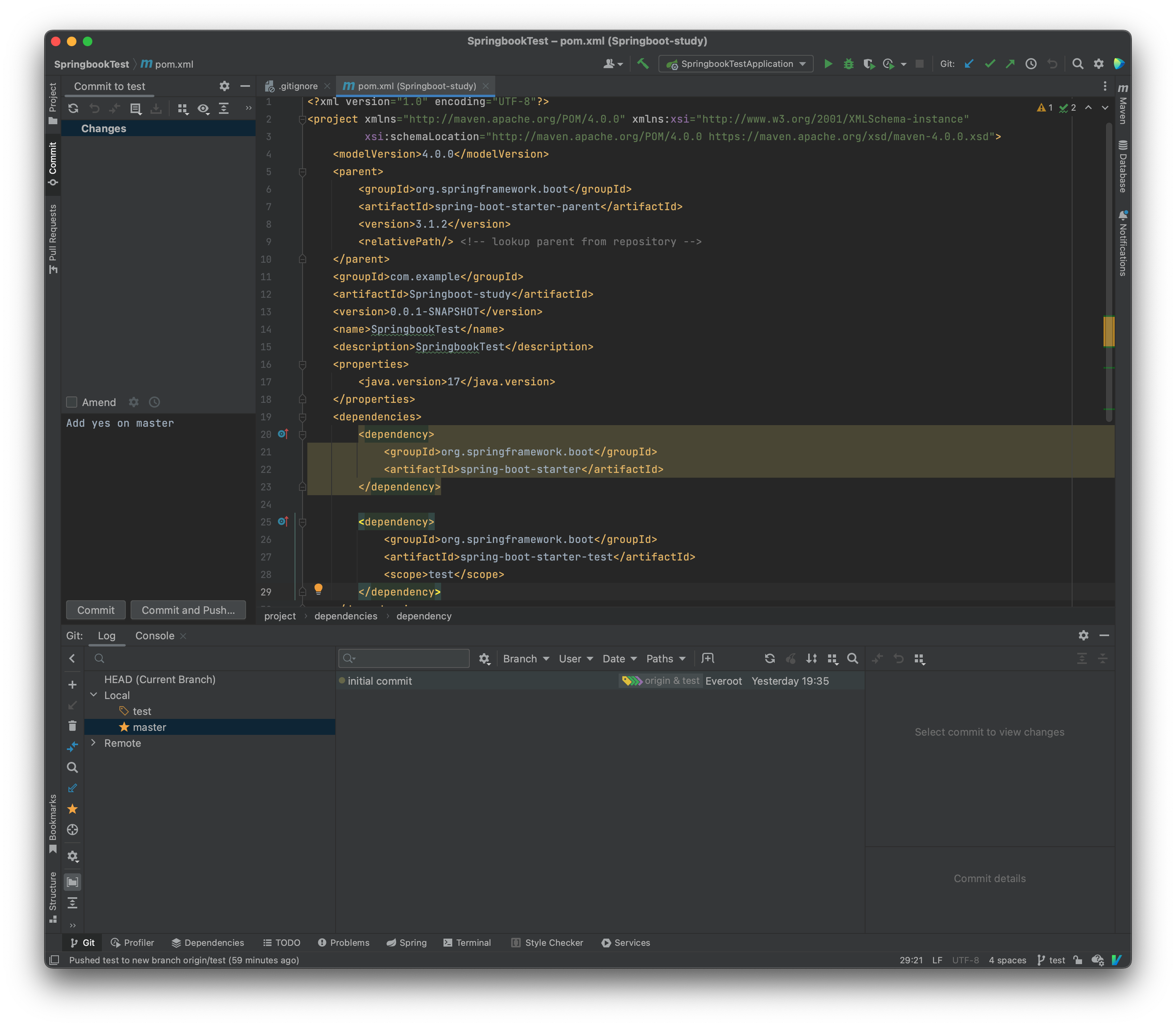The height and width of the screenshot is (1027, 1176).
Task: Open the Terminal tool window tab
Action: [x=467, y=943]
